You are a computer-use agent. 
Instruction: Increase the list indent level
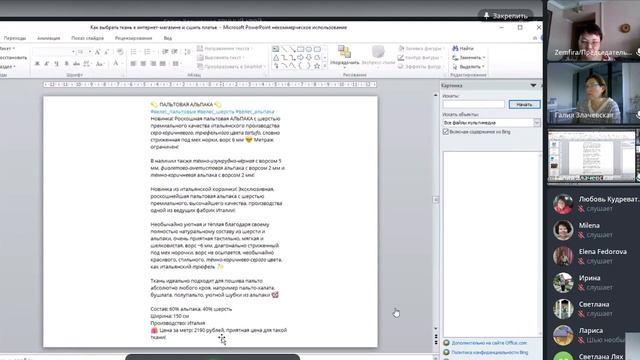175,52
